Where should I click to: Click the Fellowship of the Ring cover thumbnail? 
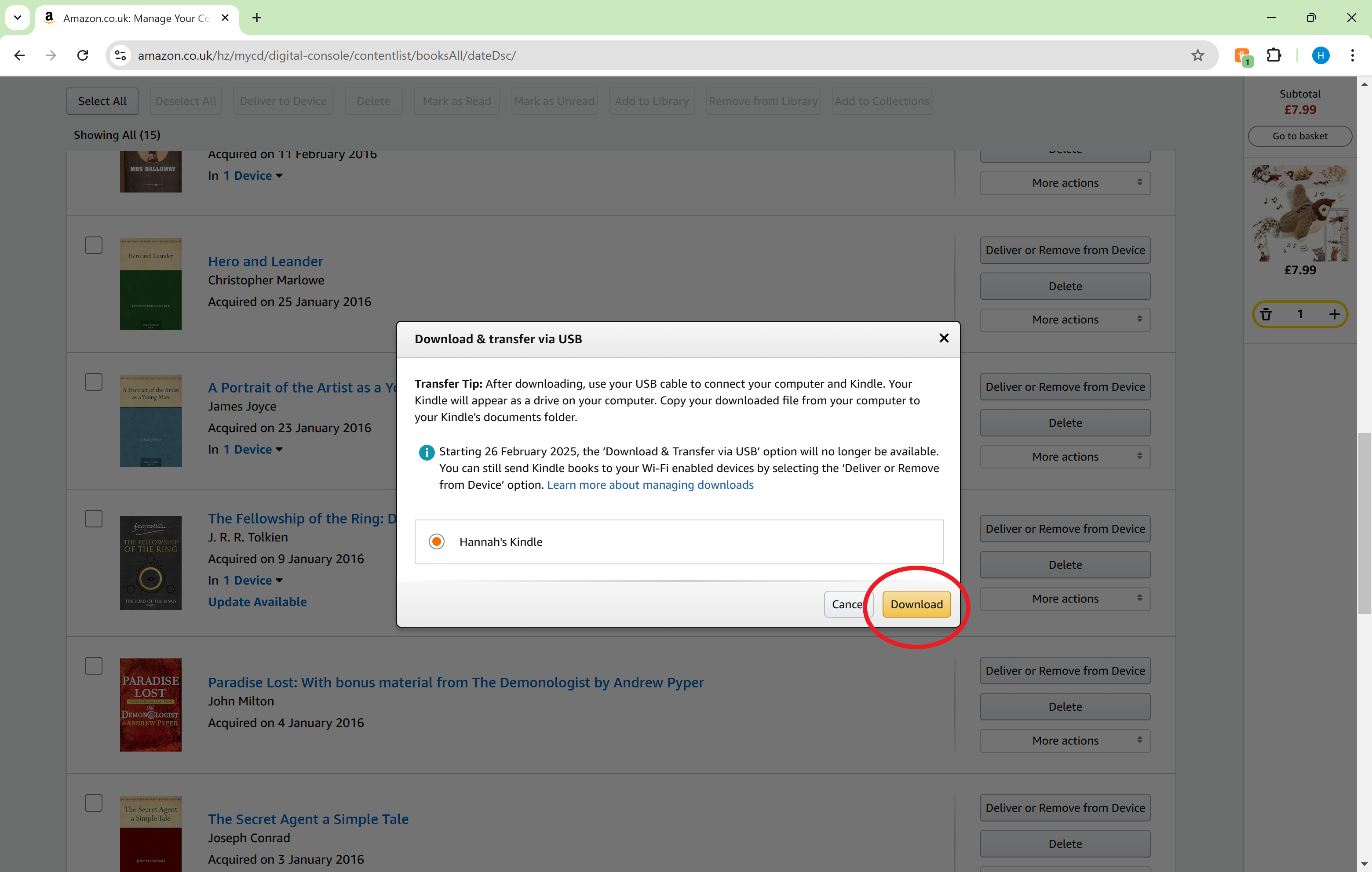point(150,563)
